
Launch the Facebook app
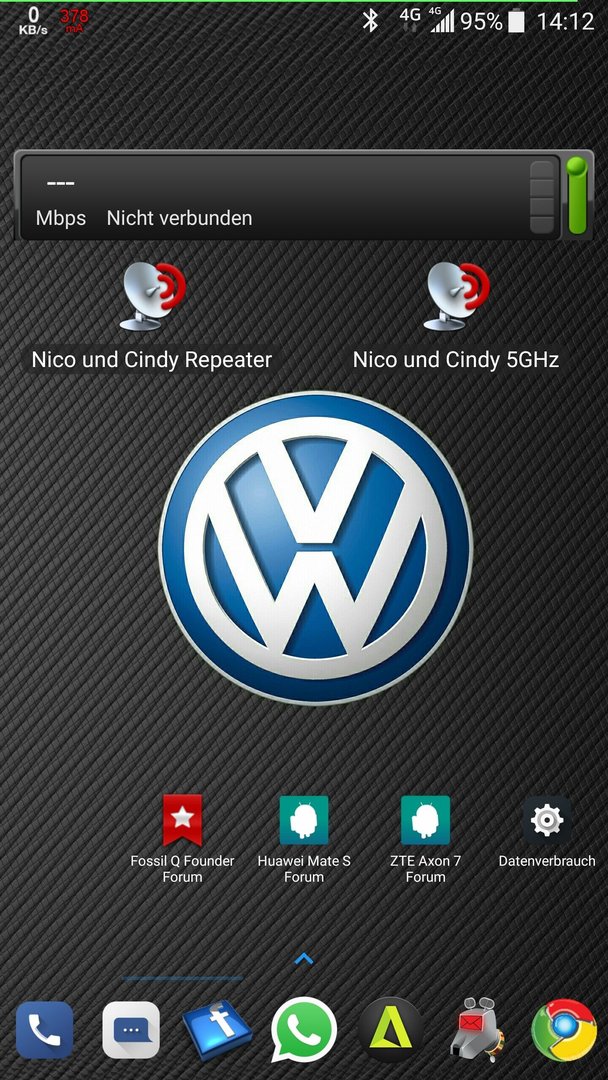click(217, 1030)
